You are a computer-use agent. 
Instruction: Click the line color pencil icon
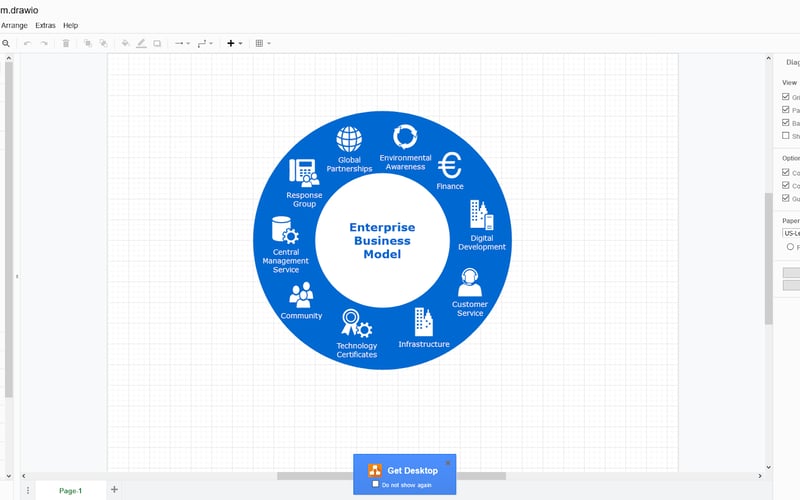[141, 44]
